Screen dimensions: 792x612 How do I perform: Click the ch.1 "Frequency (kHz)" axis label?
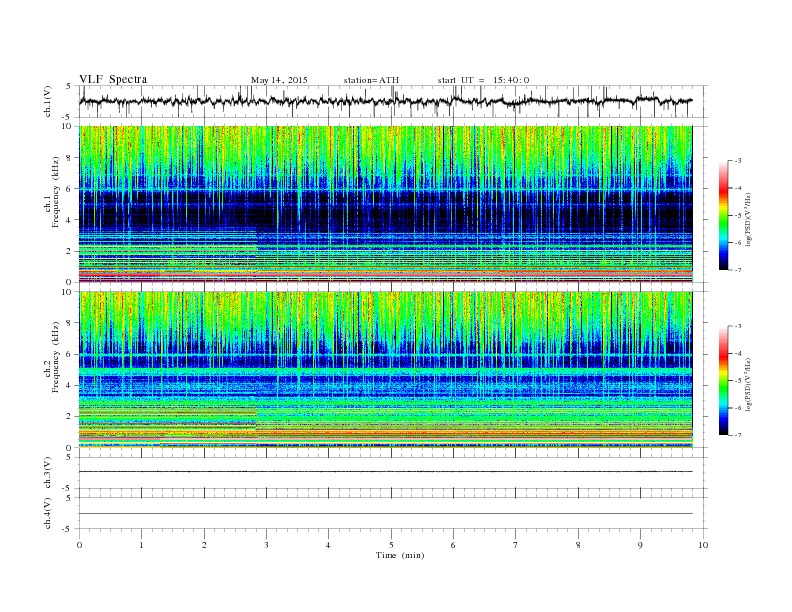pos(56,192)
